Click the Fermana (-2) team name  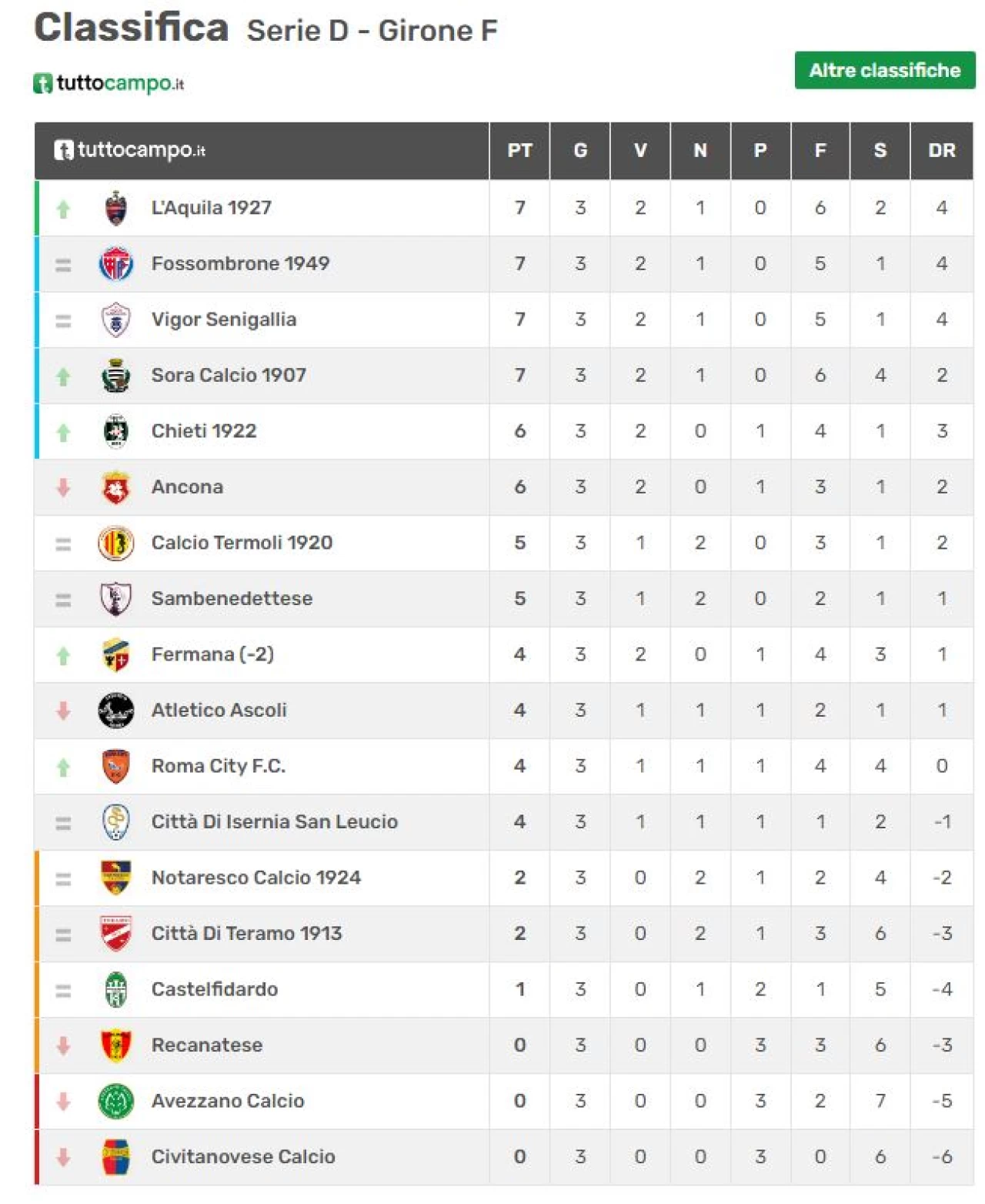[212, 654]
